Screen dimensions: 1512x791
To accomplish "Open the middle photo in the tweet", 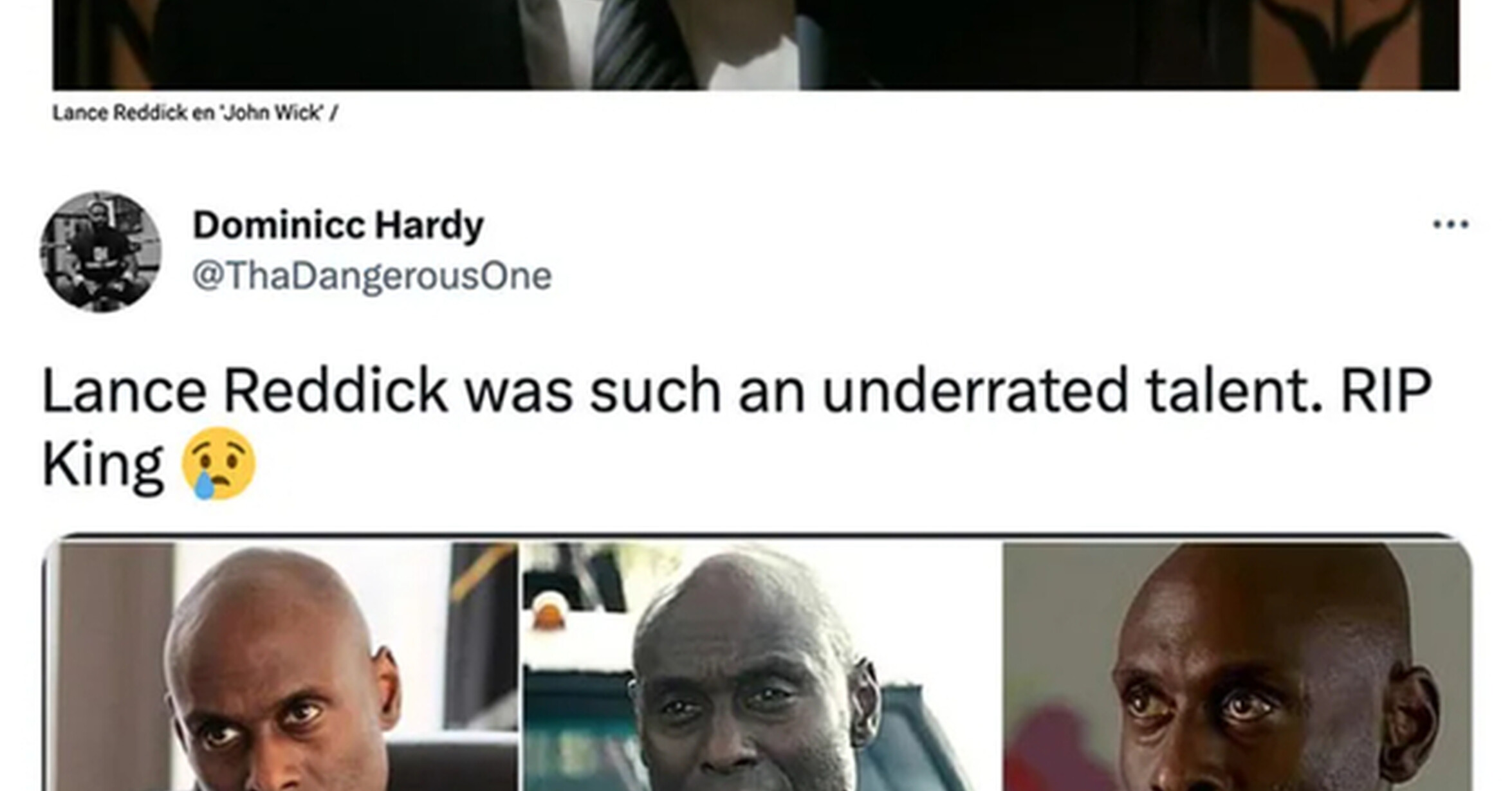I will (x=761, y=666).
